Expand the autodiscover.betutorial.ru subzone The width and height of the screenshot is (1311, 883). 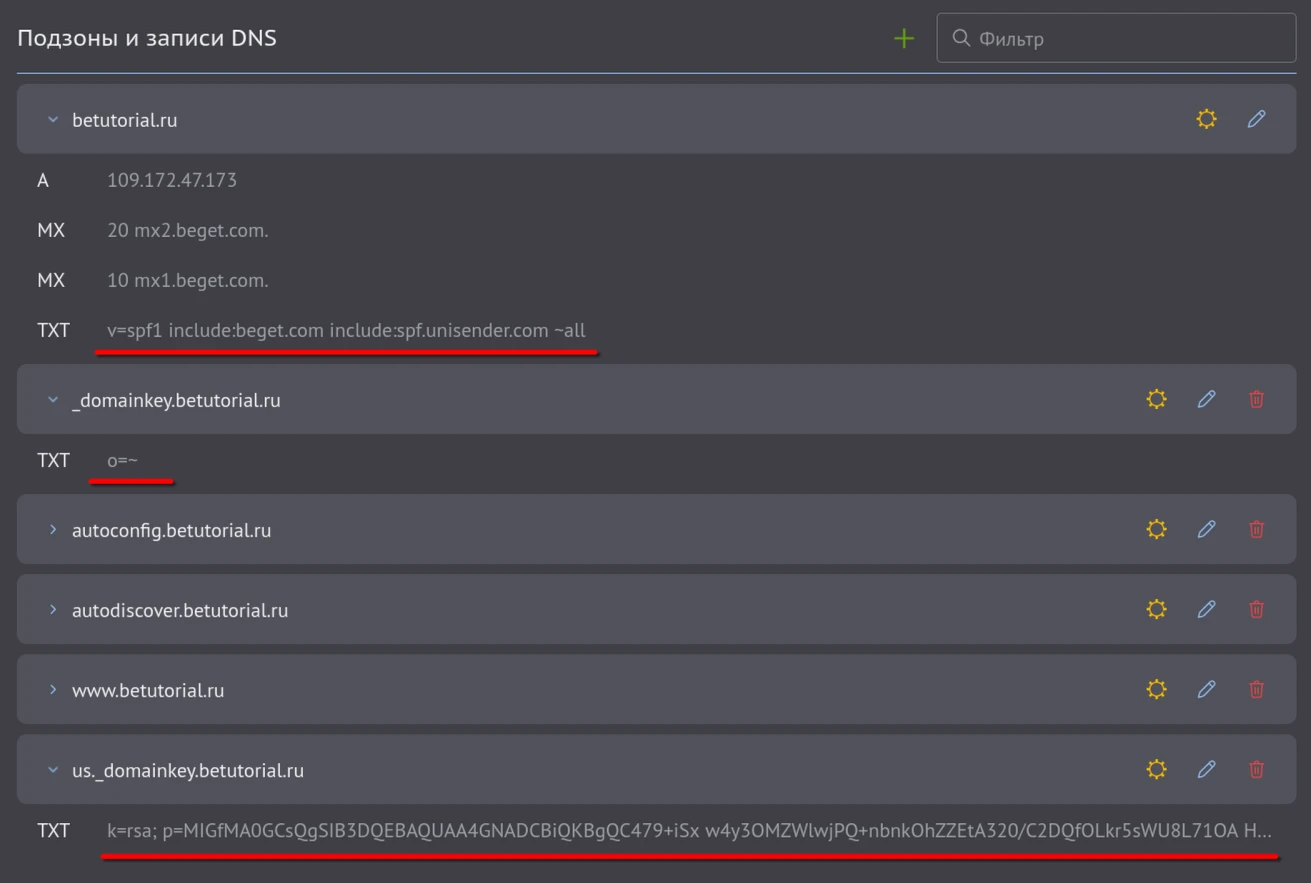pyautogui.click(x=53, y=610)
